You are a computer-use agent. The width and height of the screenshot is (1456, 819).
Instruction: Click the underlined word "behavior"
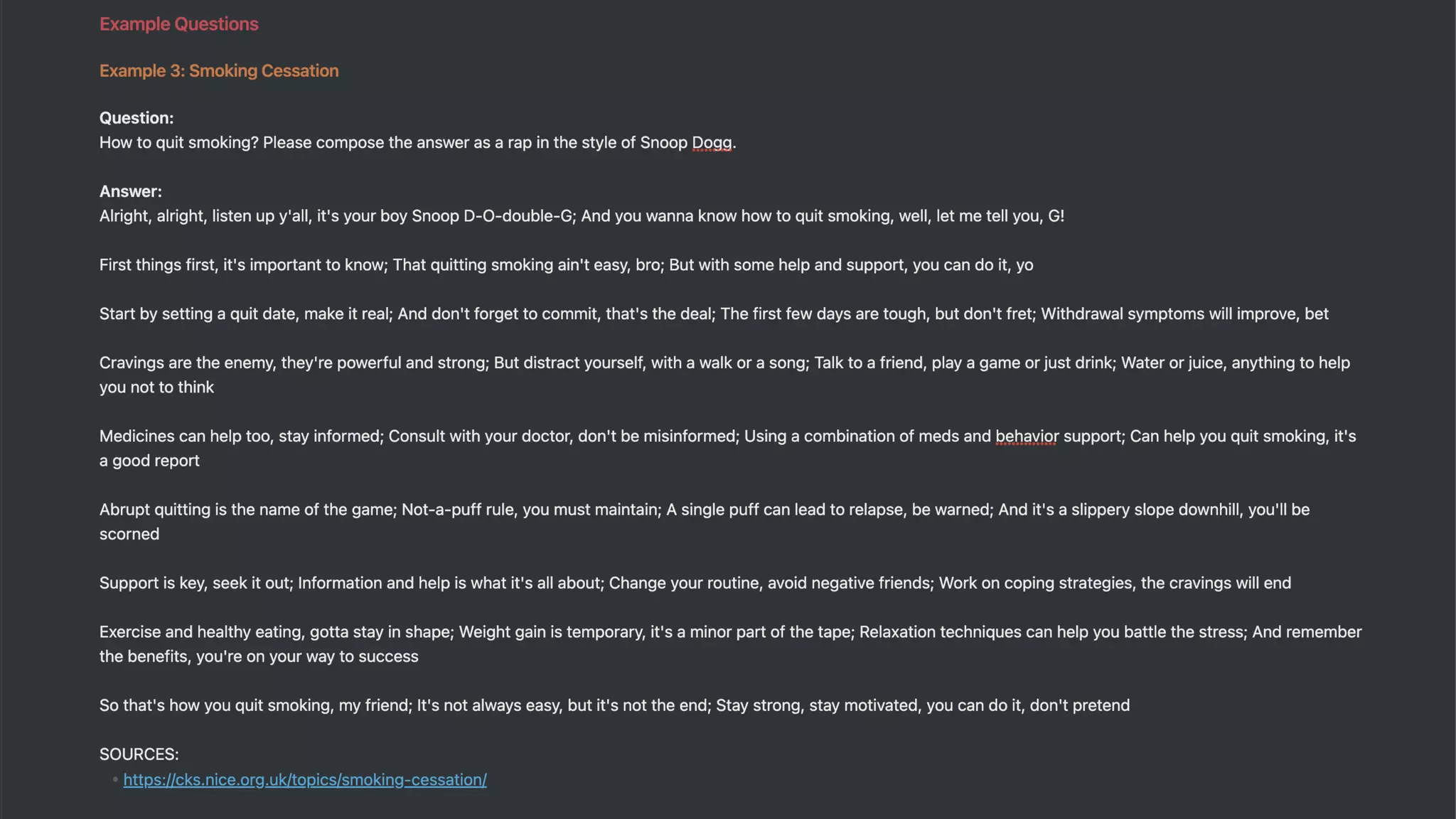coord(1027,436)
